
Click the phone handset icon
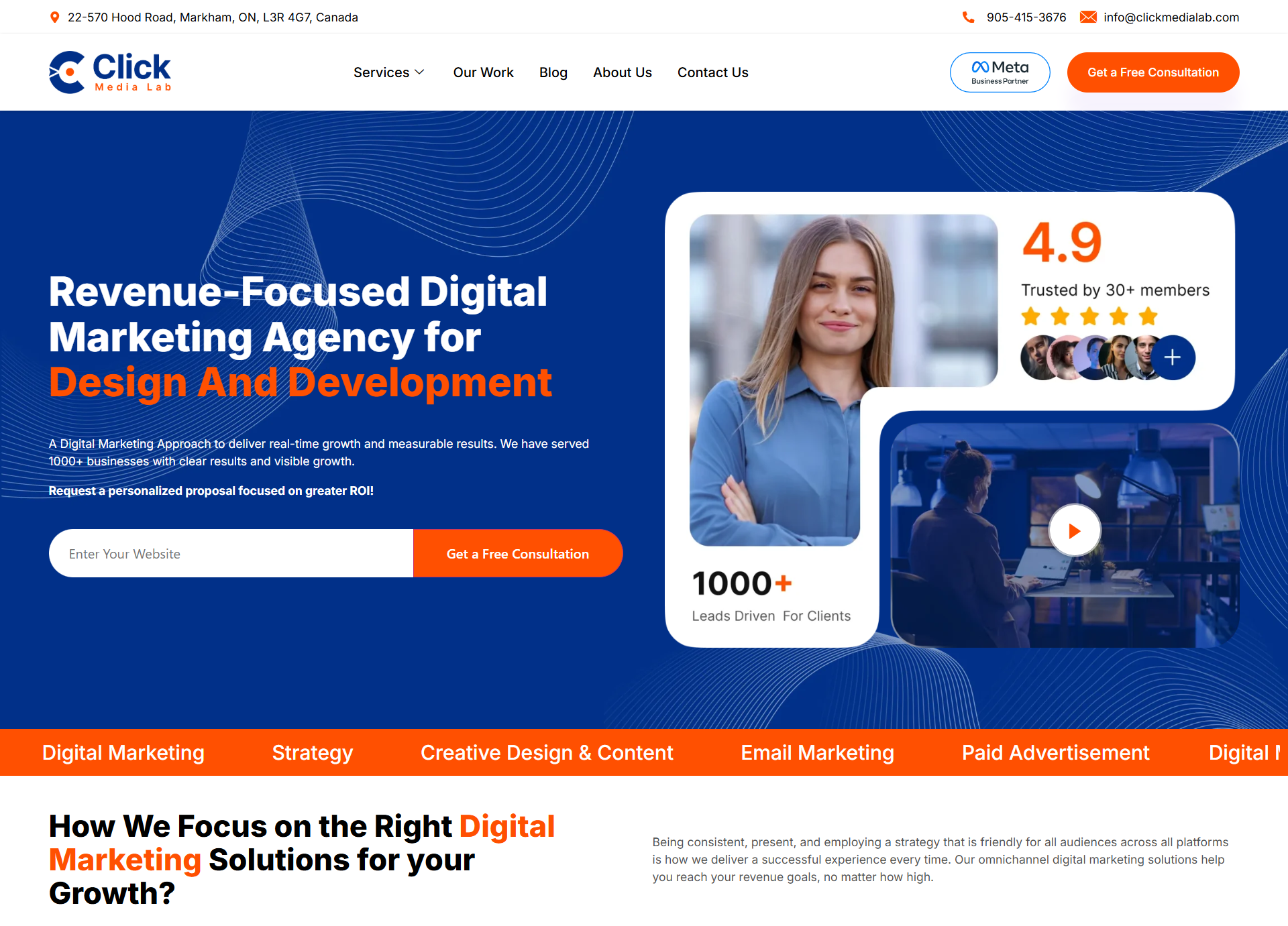[968, 17]
